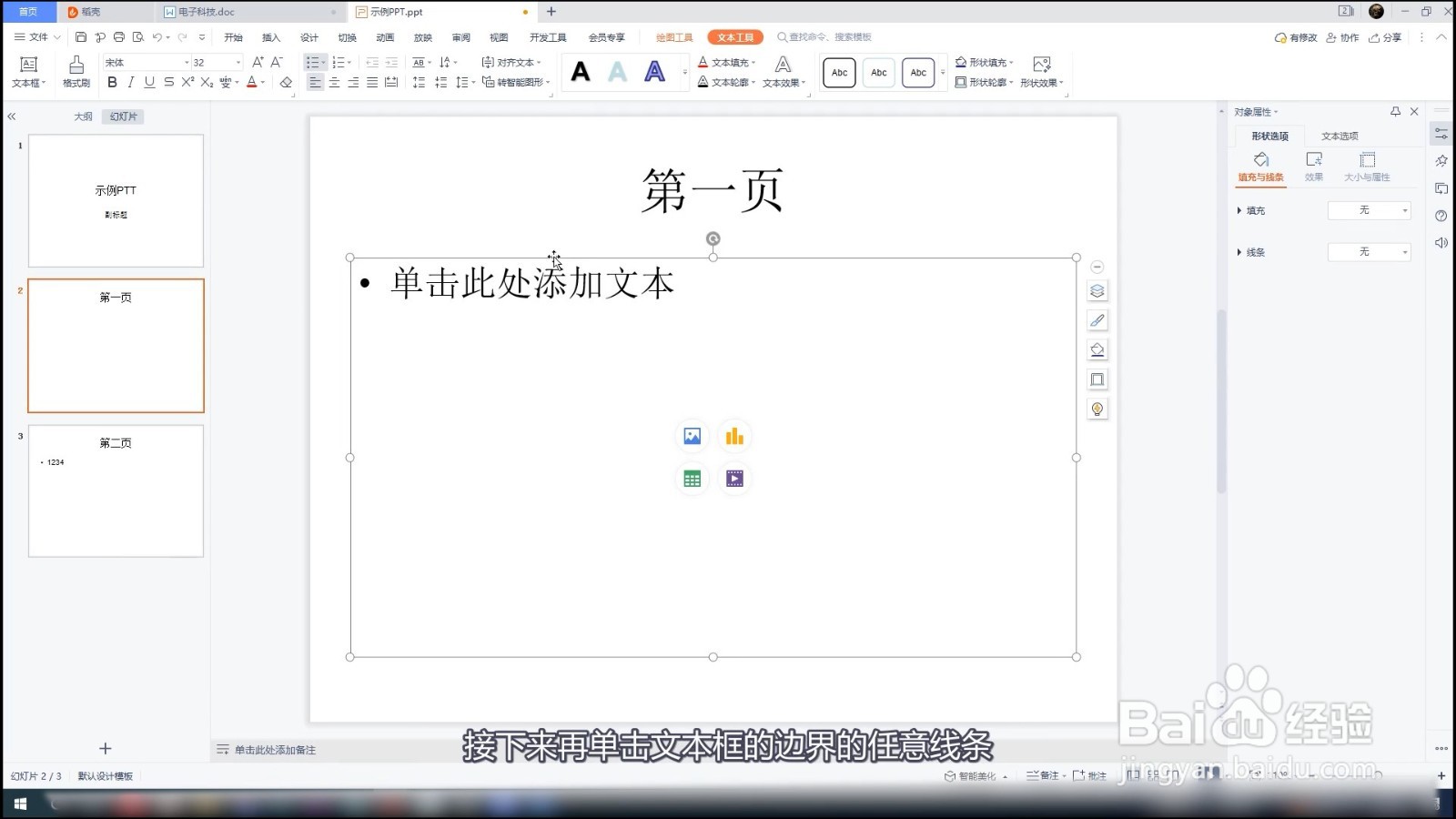This screenshot has width=1456, height=819.
Task: Toggle bold formatting
Action: [113, 82]
